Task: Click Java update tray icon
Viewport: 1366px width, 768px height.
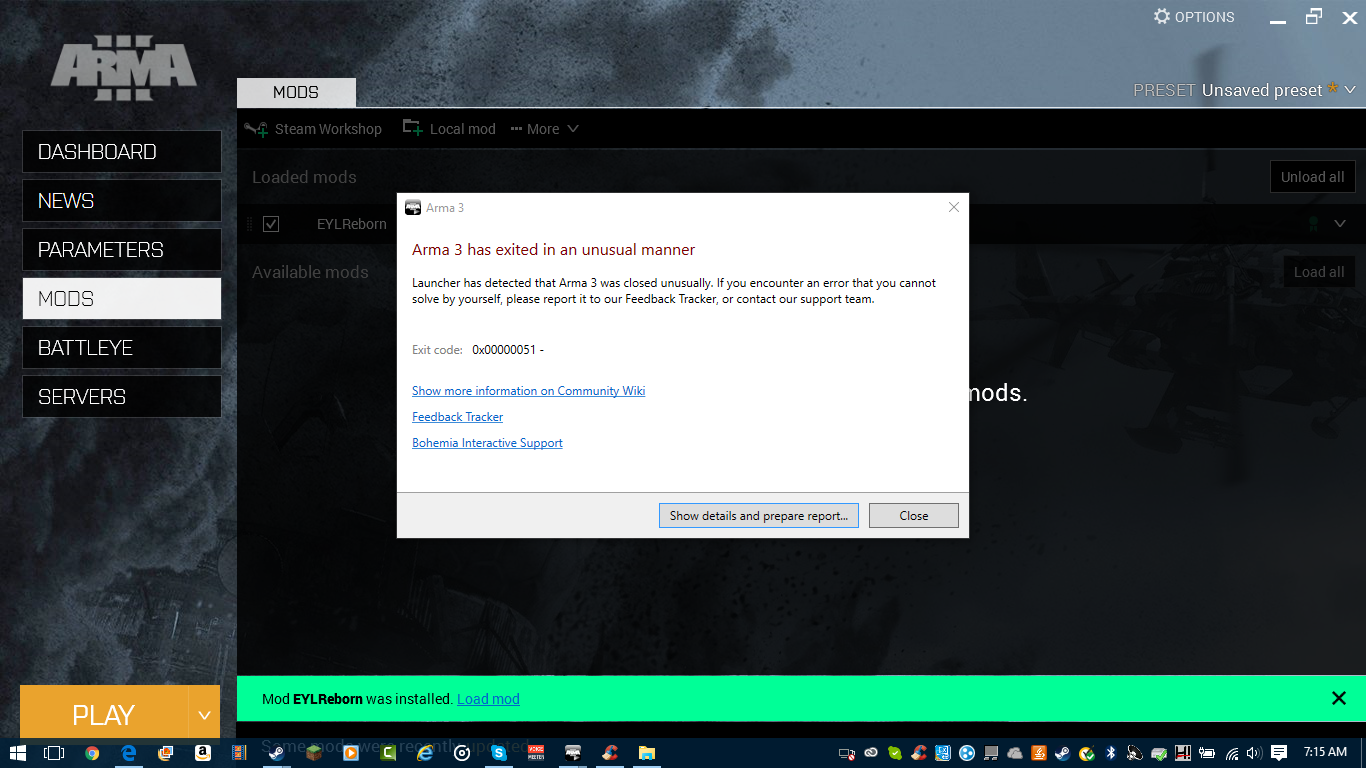Action: pos(1039,753)
